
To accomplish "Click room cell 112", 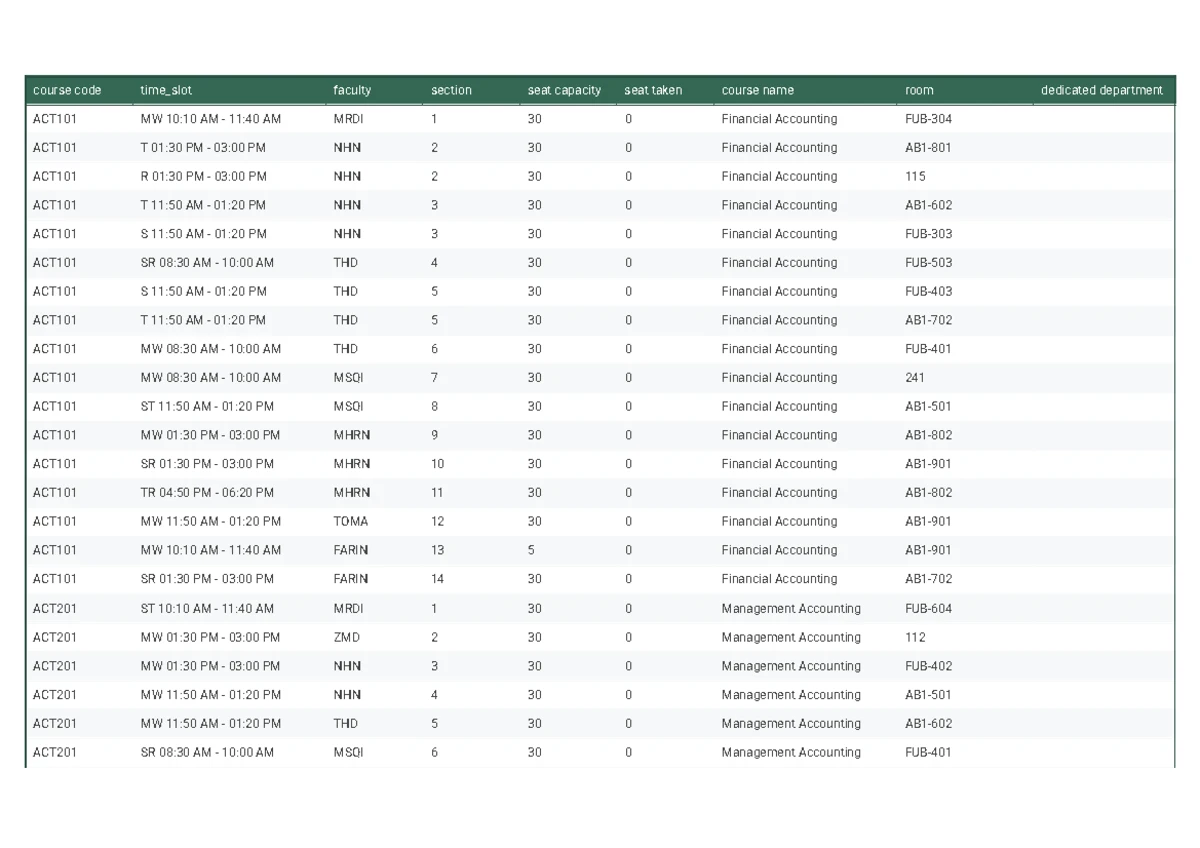I will point(915,638).
